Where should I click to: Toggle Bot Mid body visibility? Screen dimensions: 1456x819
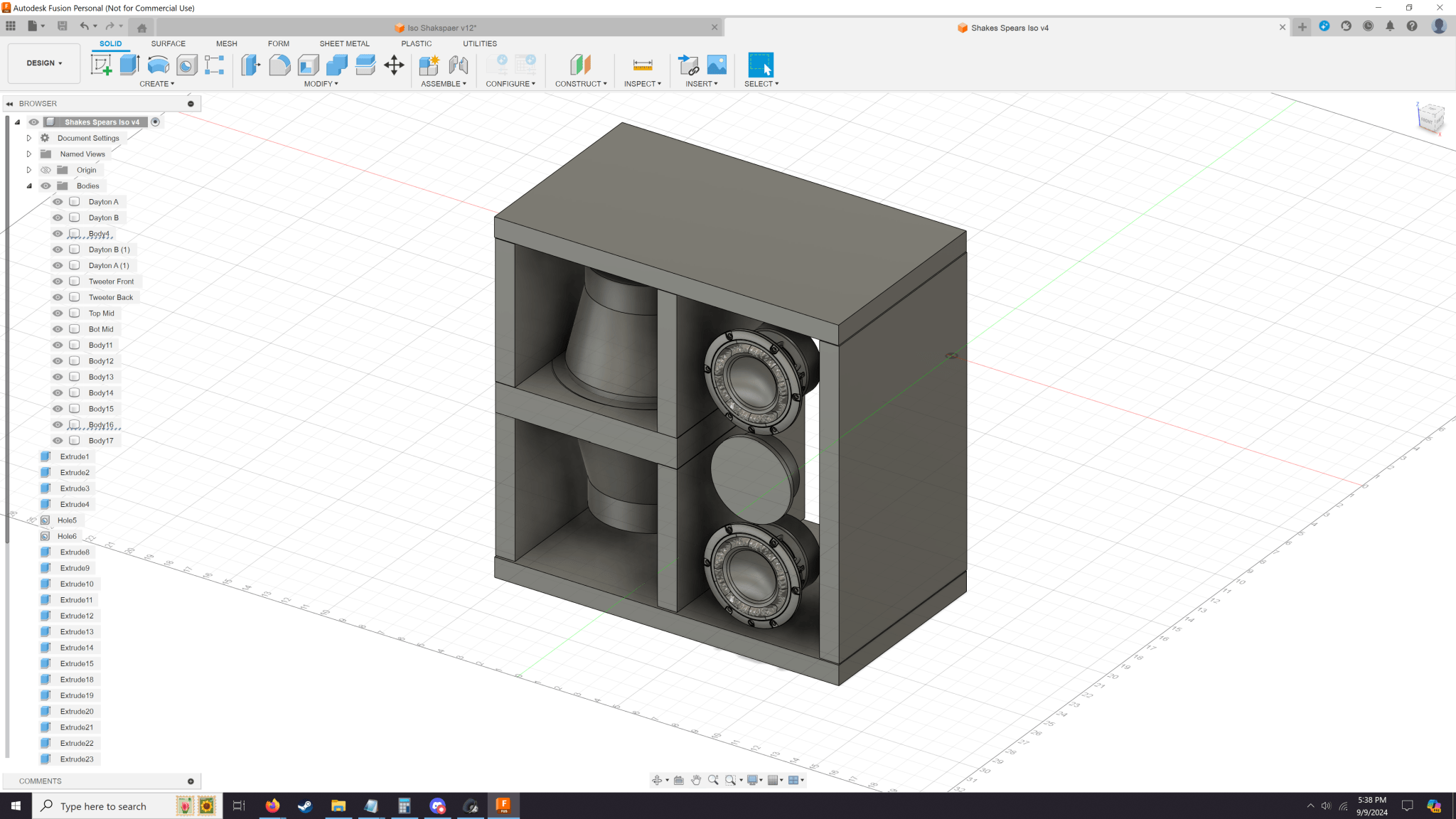[58, 329]
